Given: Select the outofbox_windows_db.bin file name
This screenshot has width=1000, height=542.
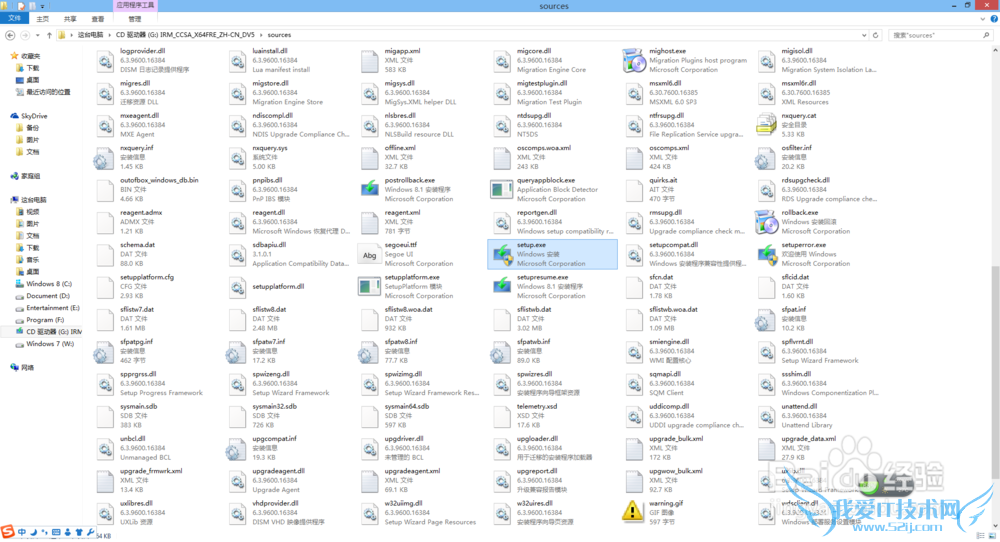Looking at the screenshot, I should coord(159,180).
